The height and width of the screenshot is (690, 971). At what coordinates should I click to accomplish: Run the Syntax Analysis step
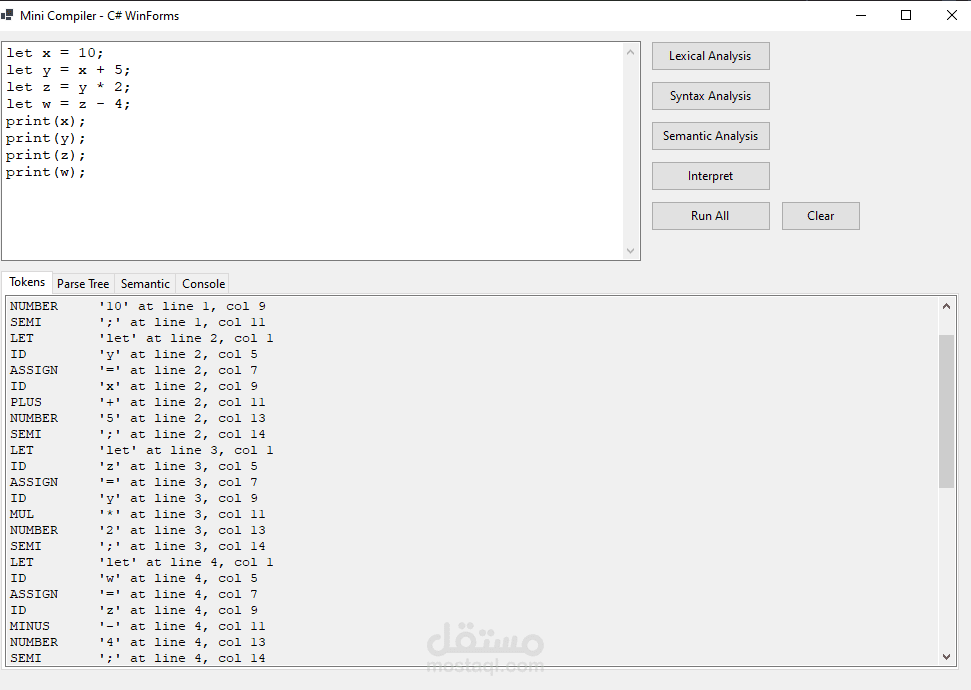(x=710, y=96)
